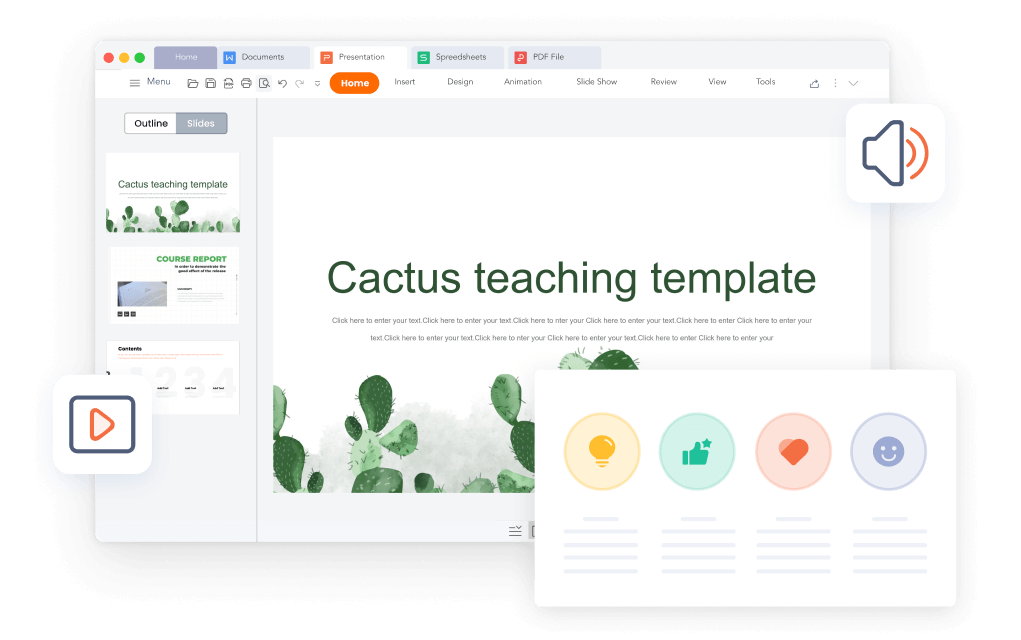Open the three-dot overflow menu
Screen dimensions: 1021x640
click(x=835, y=83)
